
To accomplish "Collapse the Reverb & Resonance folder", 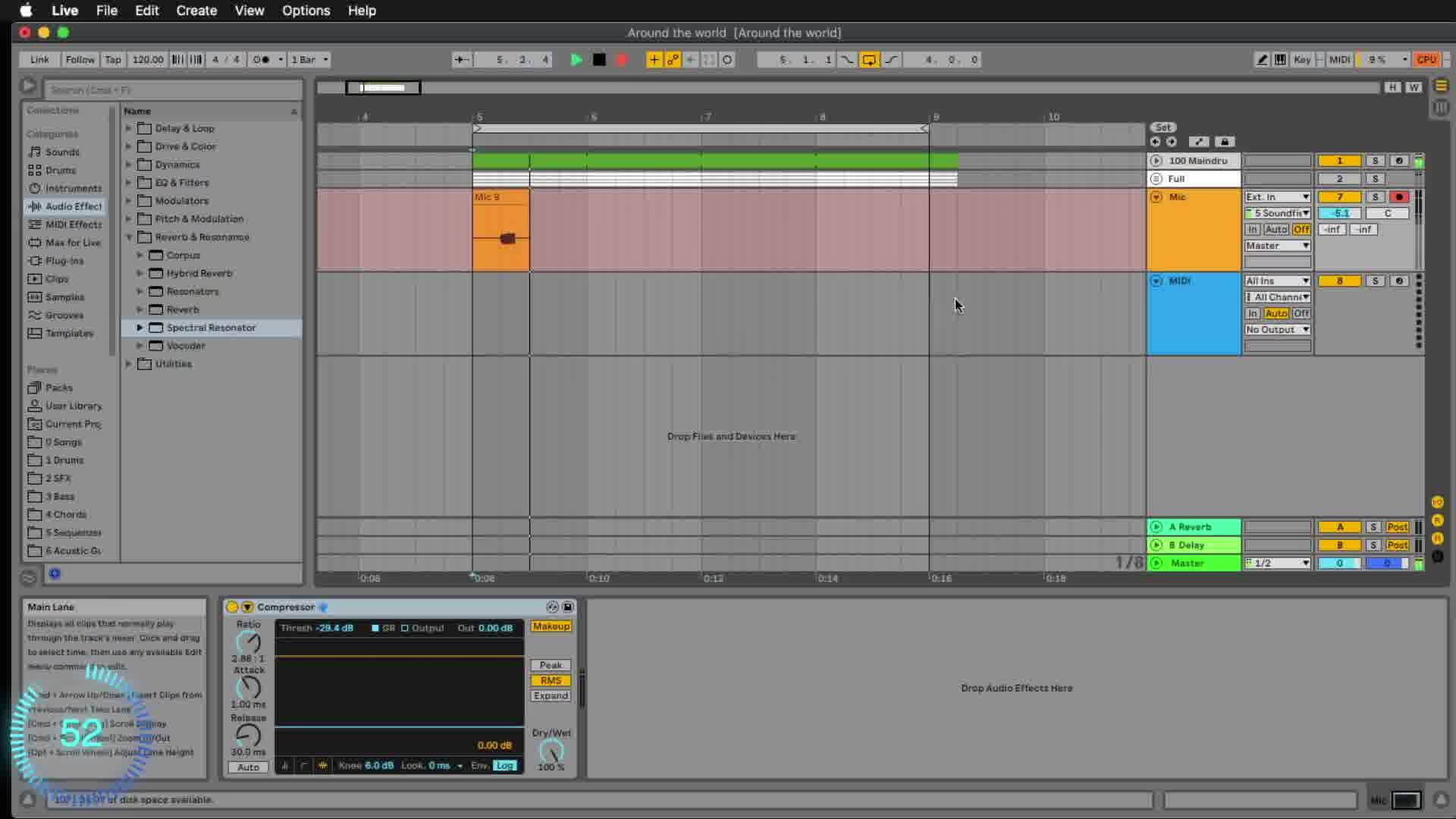I will [129, 237].
